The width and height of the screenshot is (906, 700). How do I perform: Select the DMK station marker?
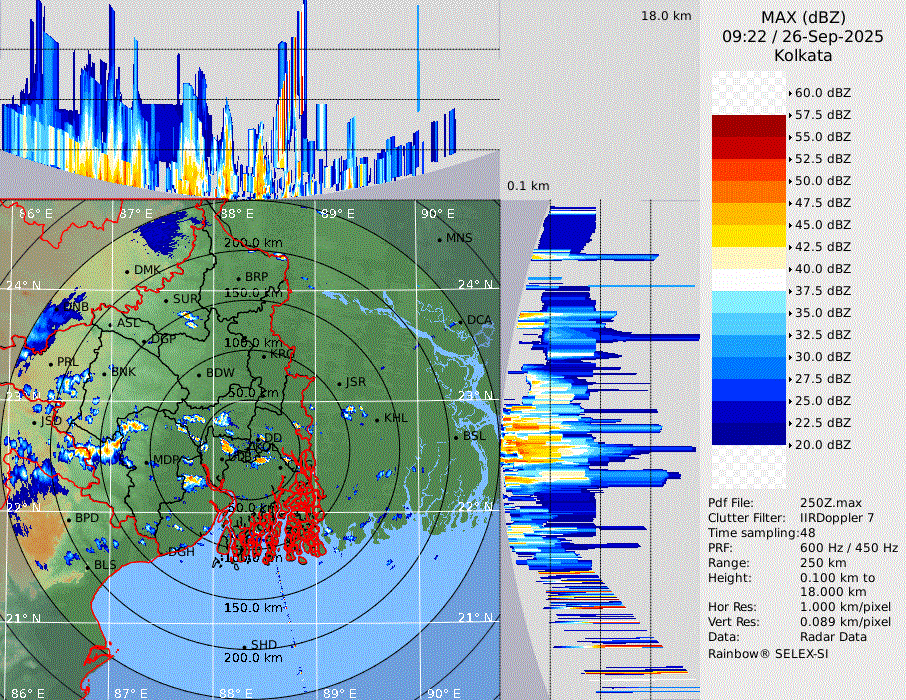coord(127,271)
